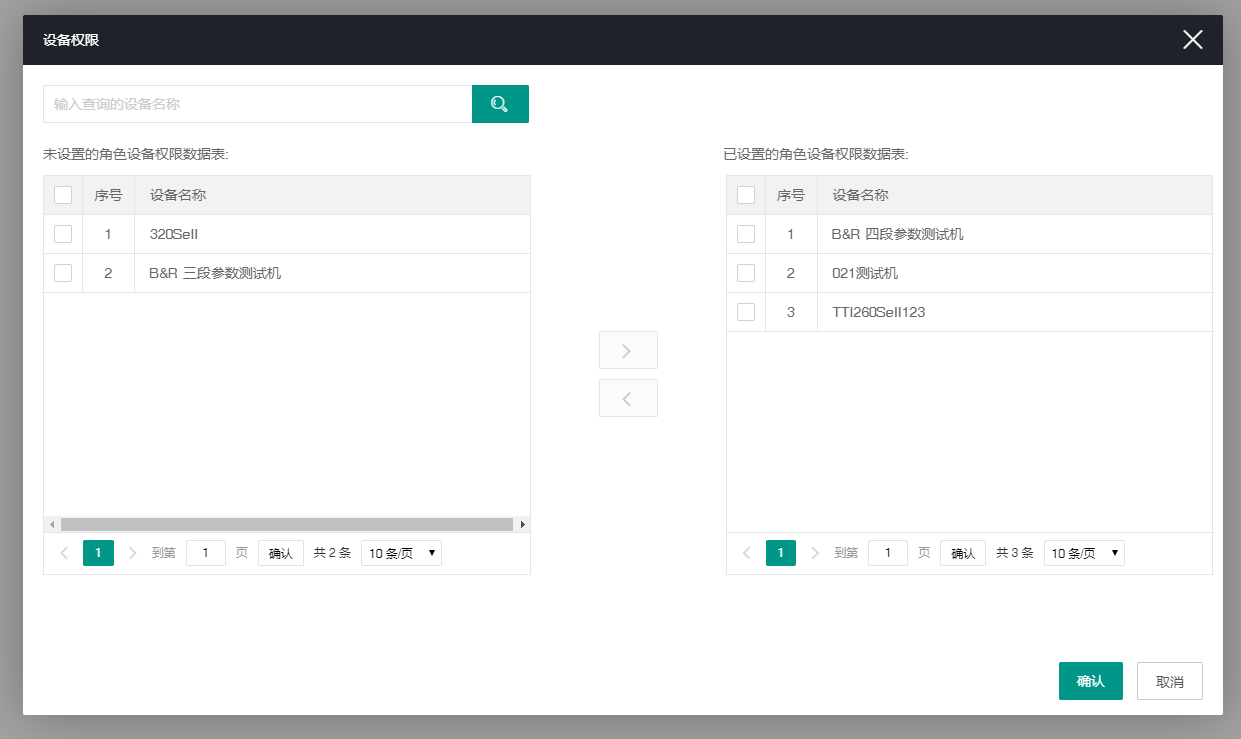Check the checkbox for B&R 四段参数测试机

point(746,233)
